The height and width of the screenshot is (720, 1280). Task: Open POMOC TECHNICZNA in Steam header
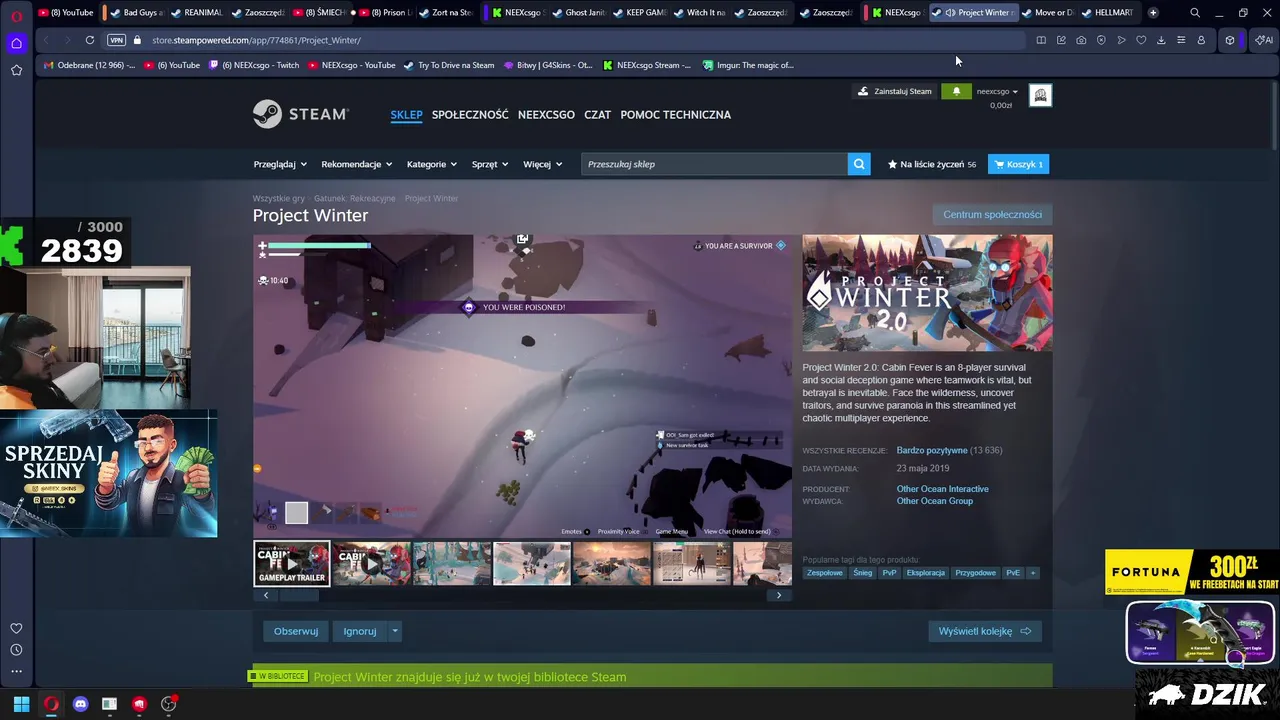675,114
